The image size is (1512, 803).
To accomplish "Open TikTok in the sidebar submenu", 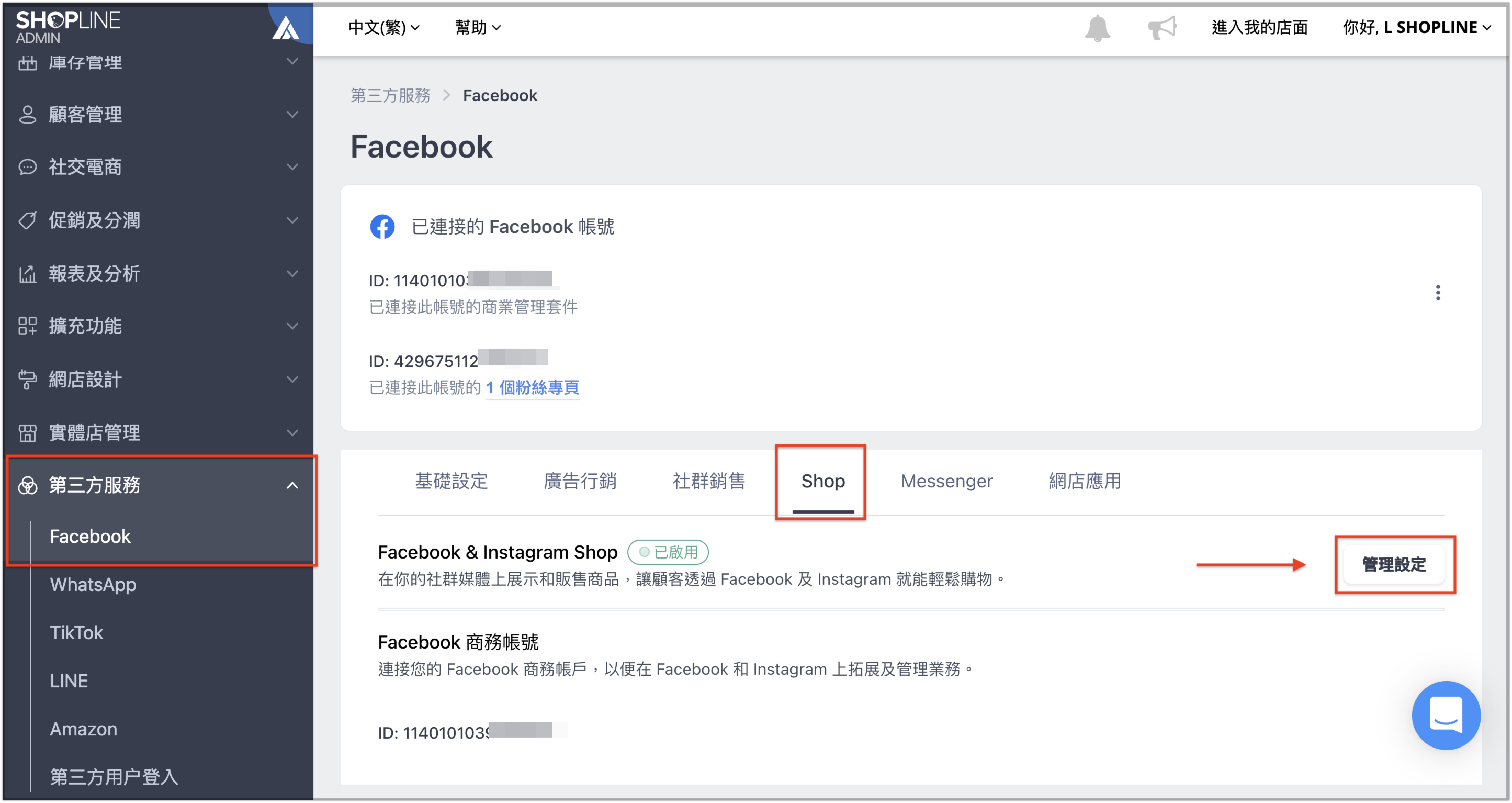I will [x=76, y=633].
